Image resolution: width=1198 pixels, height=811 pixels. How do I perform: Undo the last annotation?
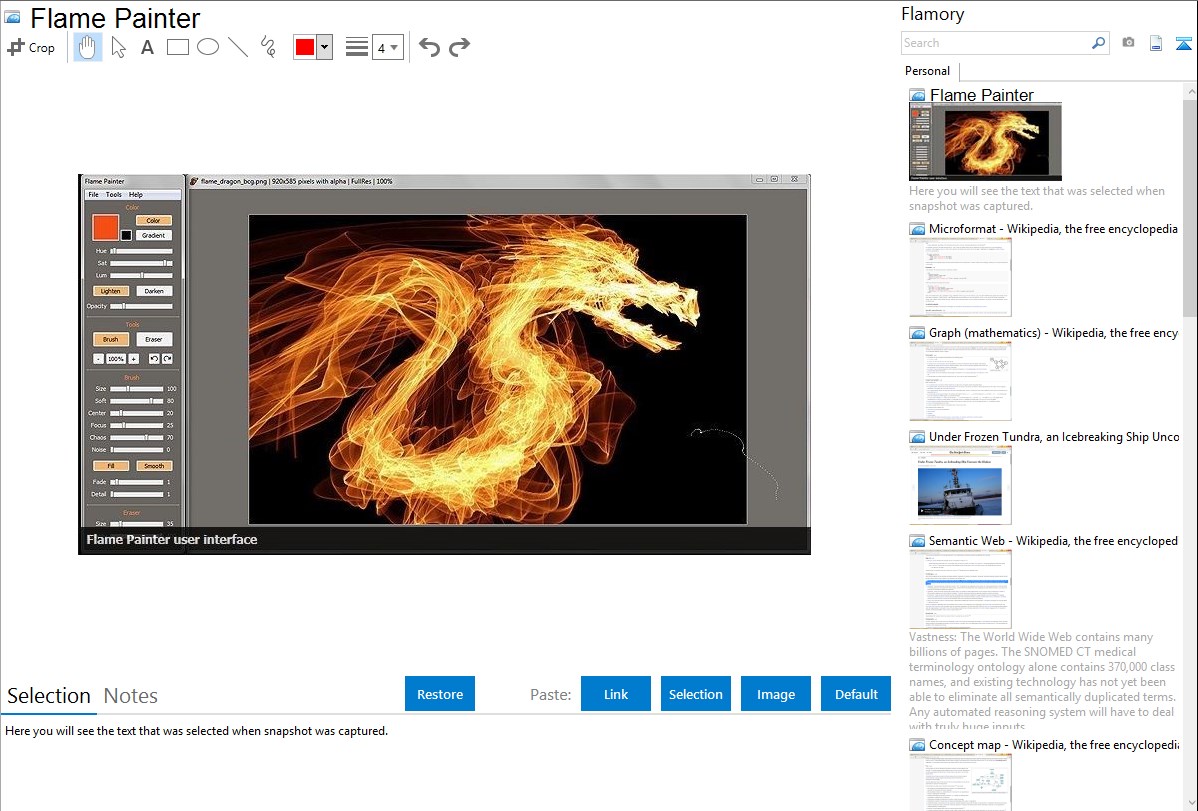pos(429,47)
